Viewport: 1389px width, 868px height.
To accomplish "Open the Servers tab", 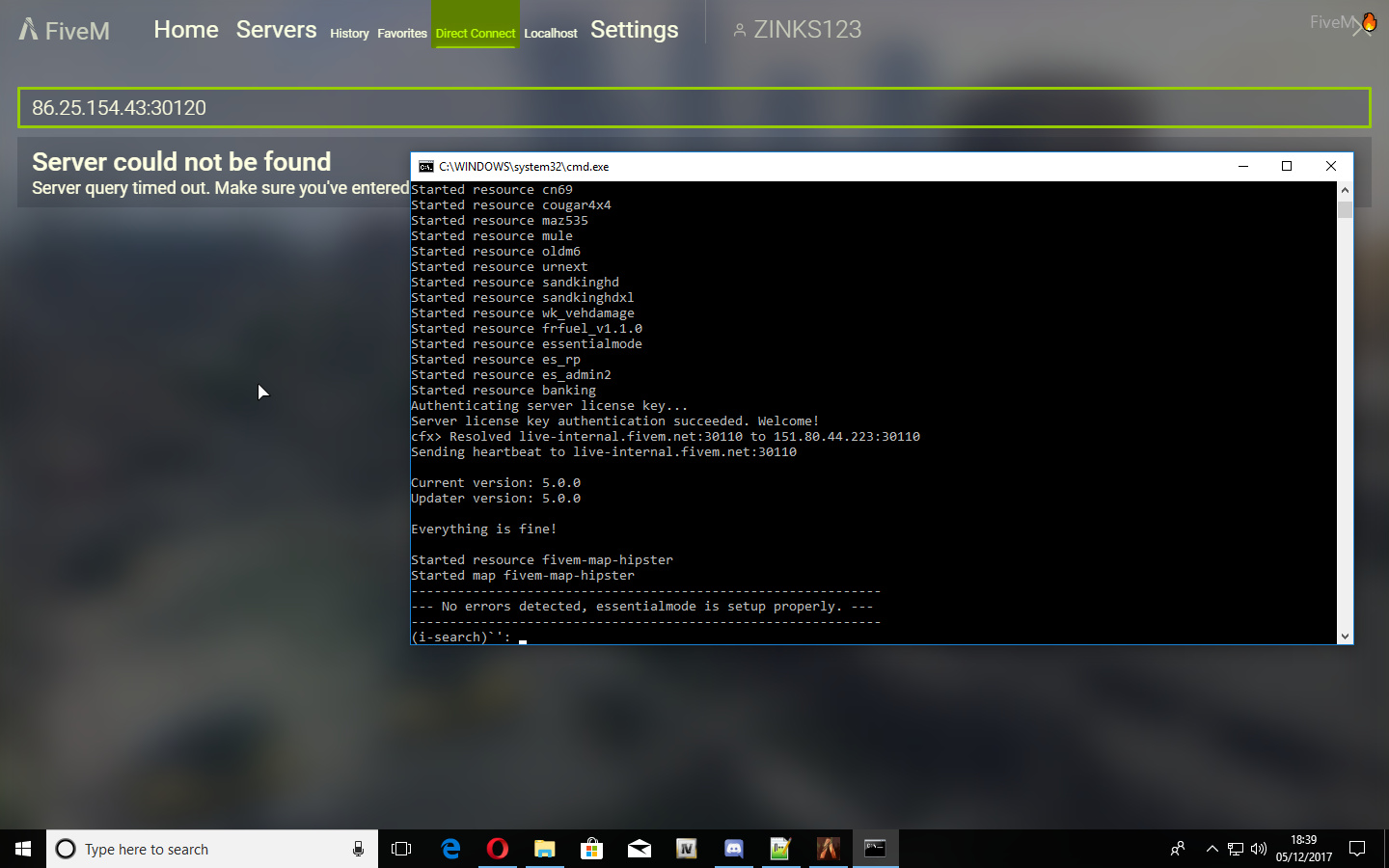I will tap(276, 30).
